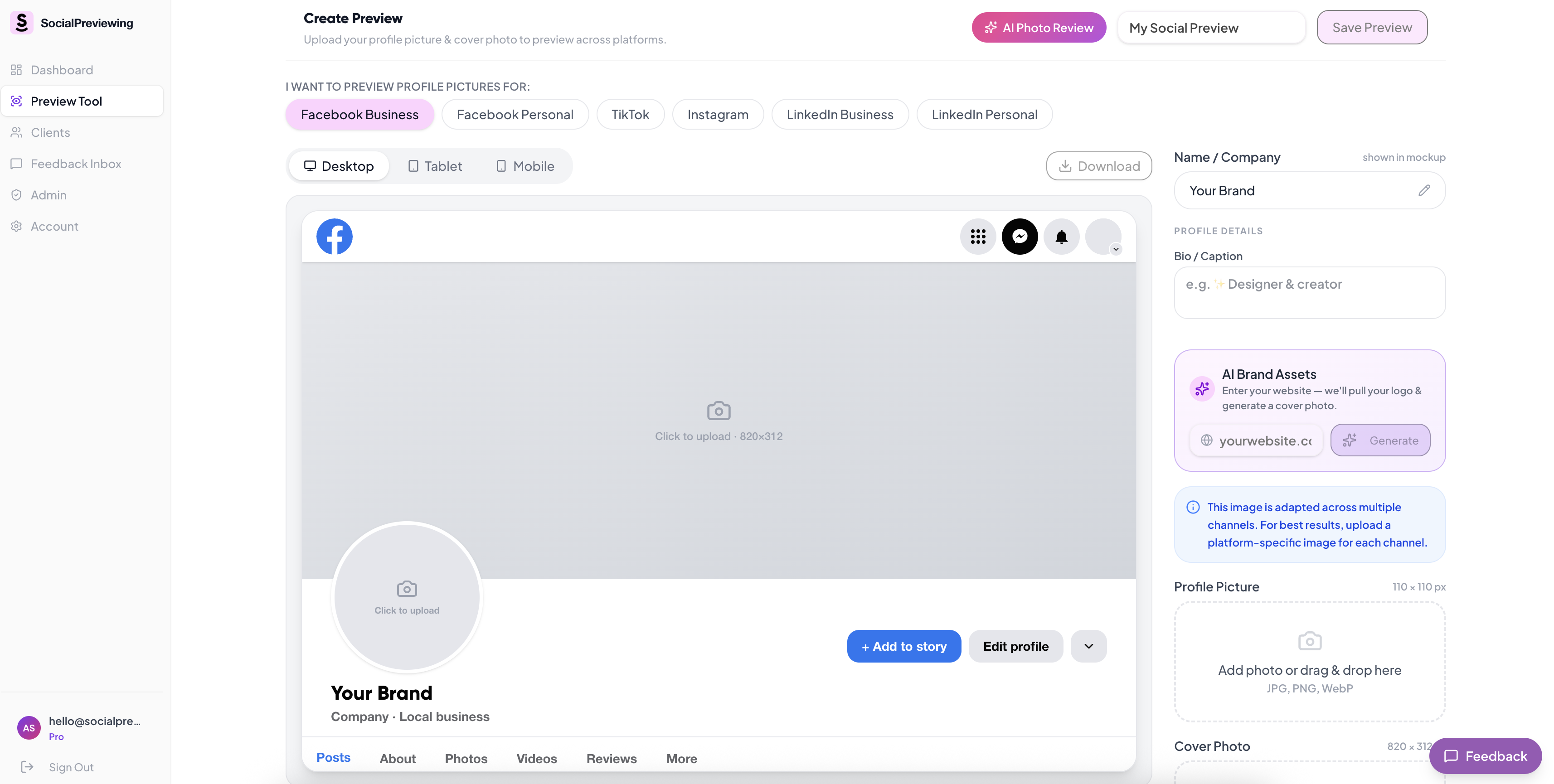The height and width of the screenshot is (784, 1554).
Task: Open the Posts tab in mockup
Action: [333, 757]
